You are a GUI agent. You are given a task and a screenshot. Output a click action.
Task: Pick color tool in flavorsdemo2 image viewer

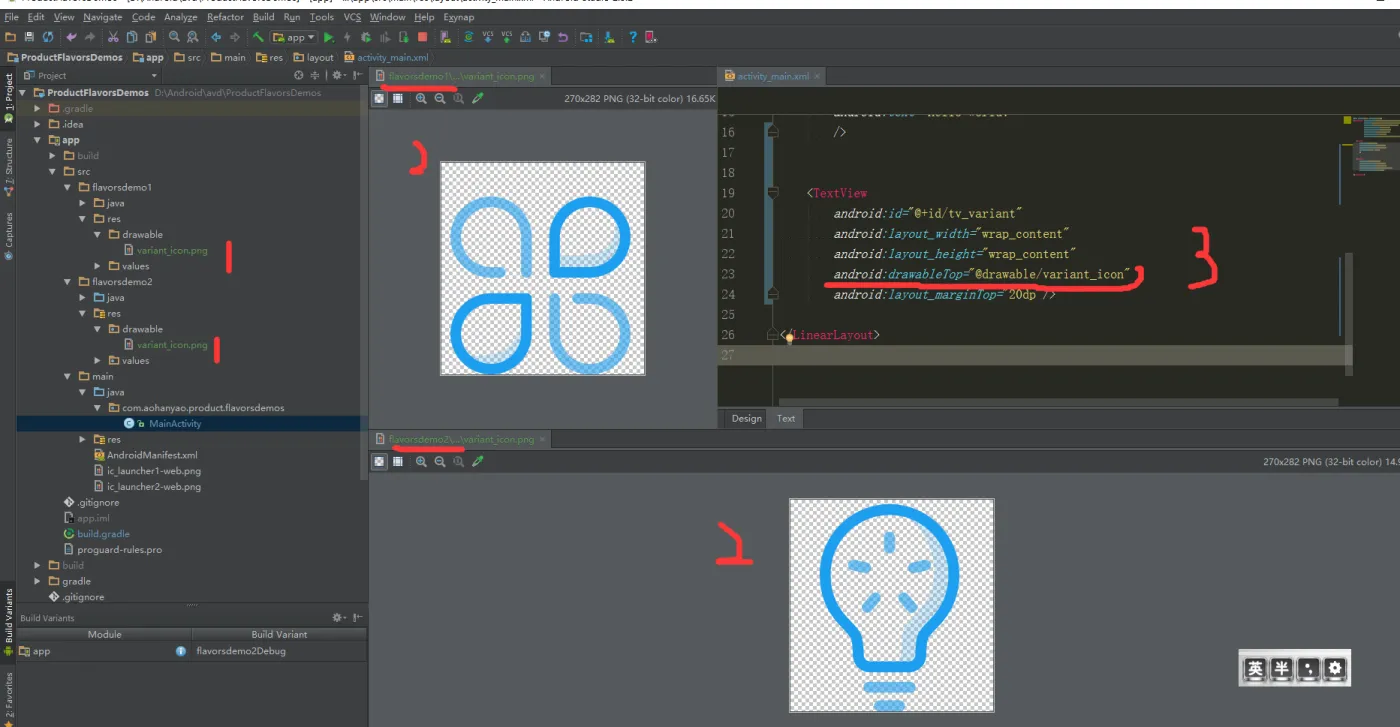pos(478,461)
